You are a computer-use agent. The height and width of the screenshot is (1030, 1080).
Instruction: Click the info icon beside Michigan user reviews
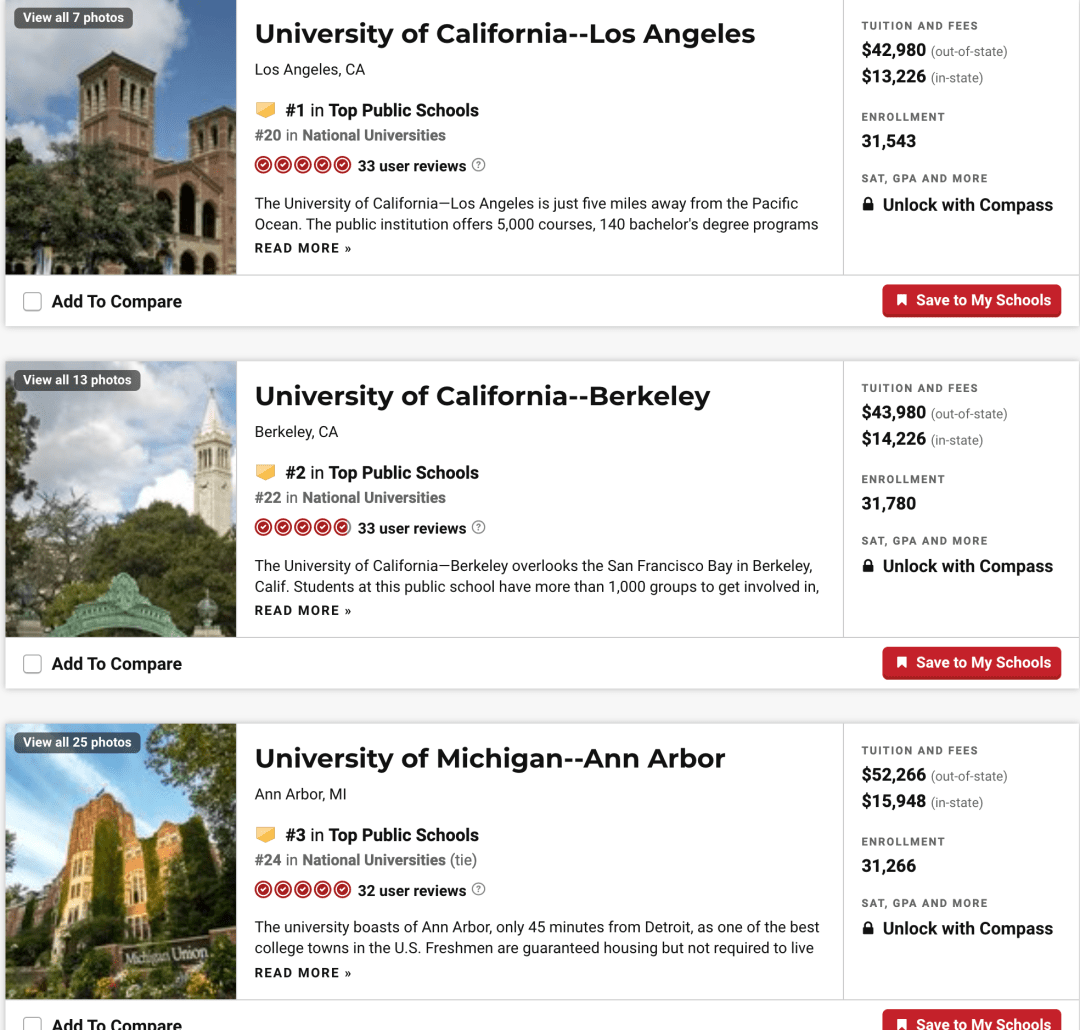(478, 889)
